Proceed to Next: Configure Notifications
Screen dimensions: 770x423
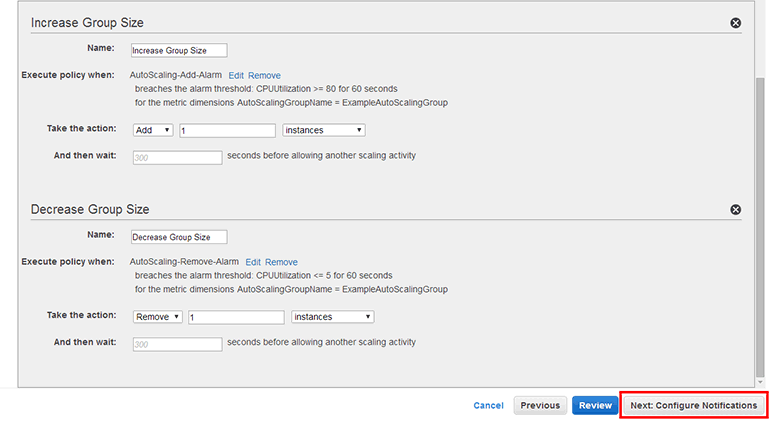pyautogui.click(x=694, y=406)
